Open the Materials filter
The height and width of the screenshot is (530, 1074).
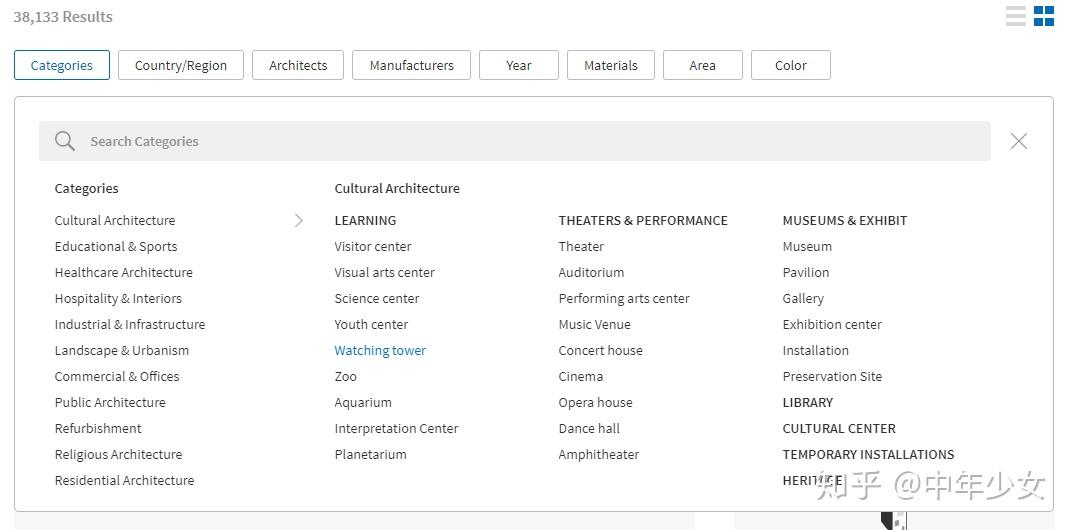[611, 65]
